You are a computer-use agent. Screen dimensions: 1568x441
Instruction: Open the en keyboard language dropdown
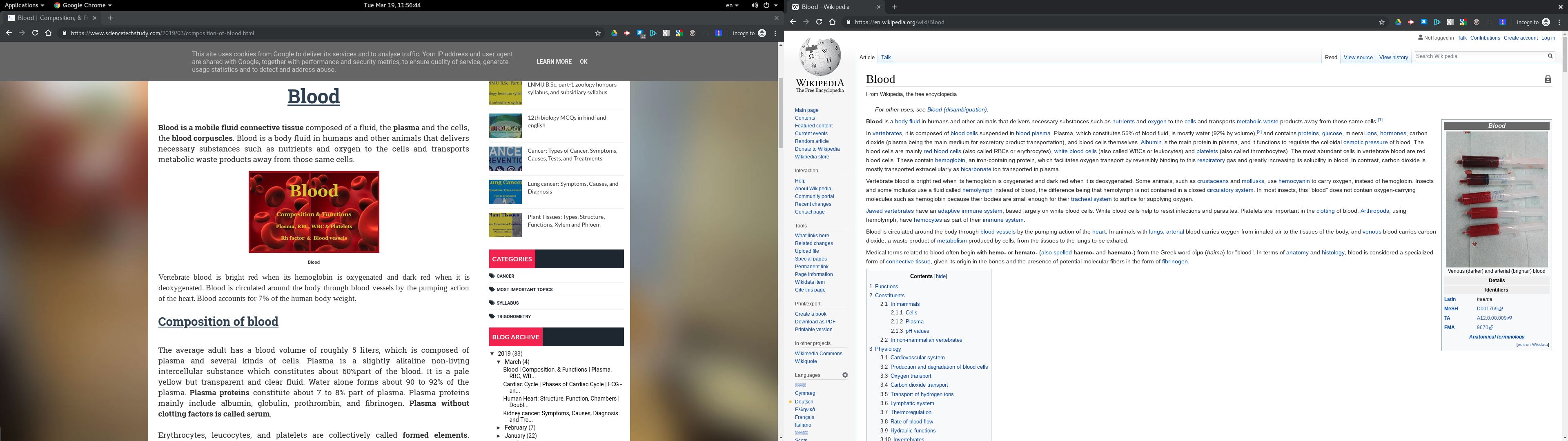tap(732, 5)
